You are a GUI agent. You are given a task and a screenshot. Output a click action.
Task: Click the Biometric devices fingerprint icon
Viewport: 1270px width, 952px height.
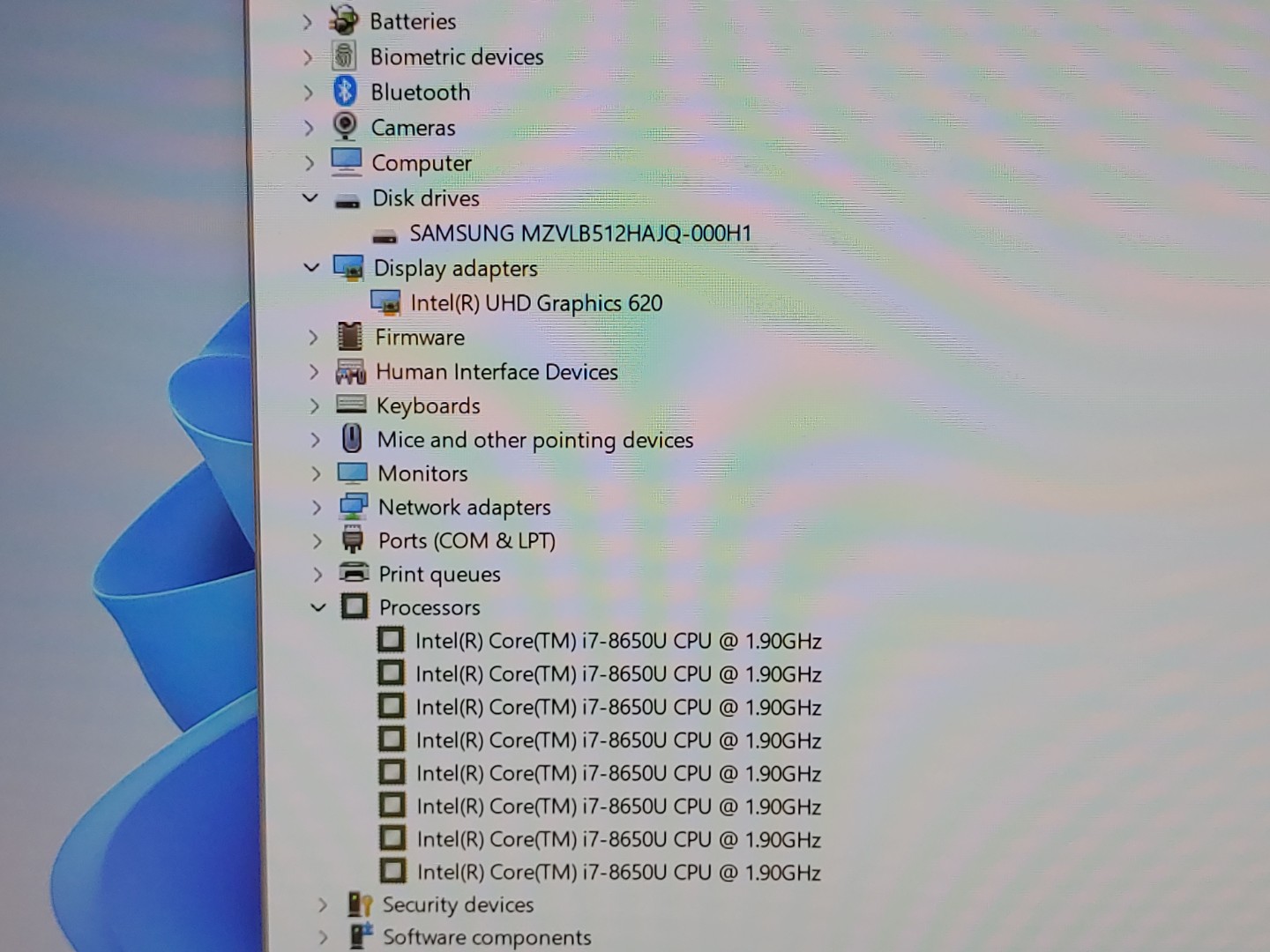coord(344,56)
